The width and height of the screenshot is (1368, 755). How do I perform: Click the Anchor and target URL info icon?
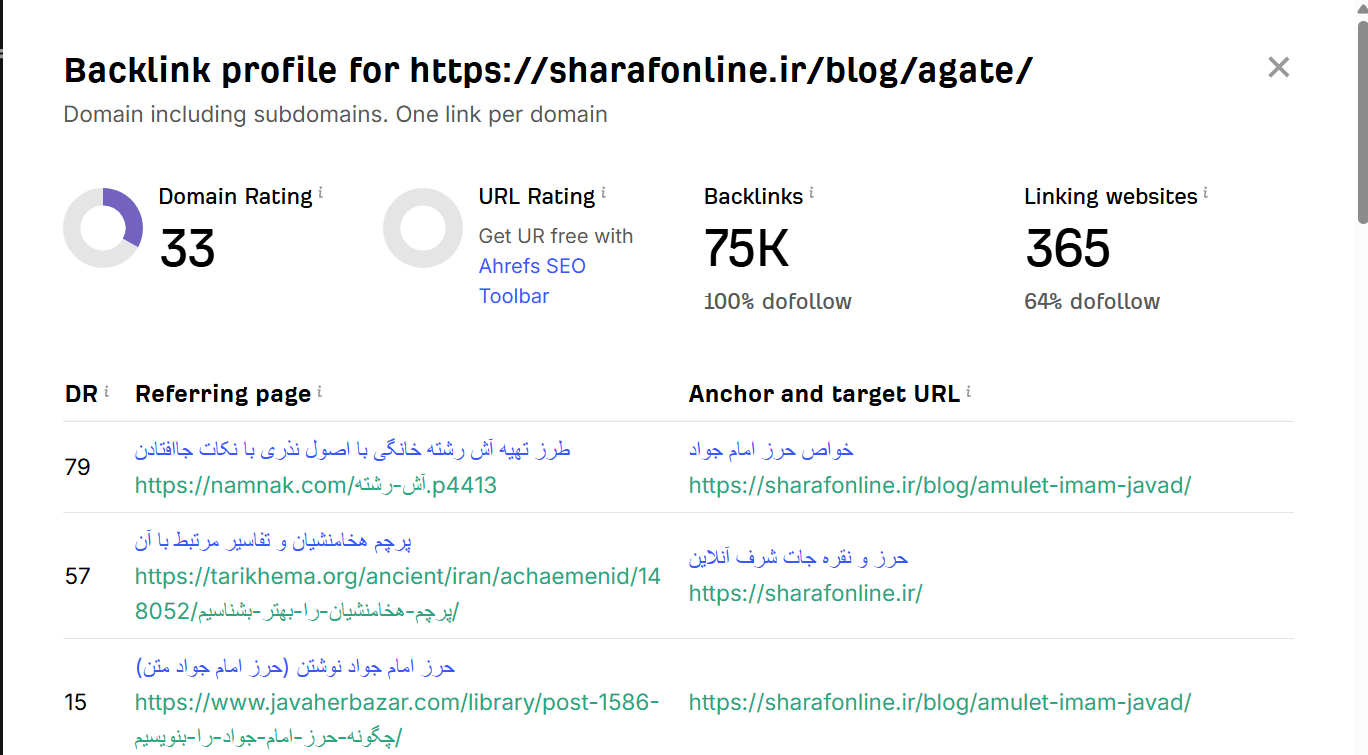point(969,391)
